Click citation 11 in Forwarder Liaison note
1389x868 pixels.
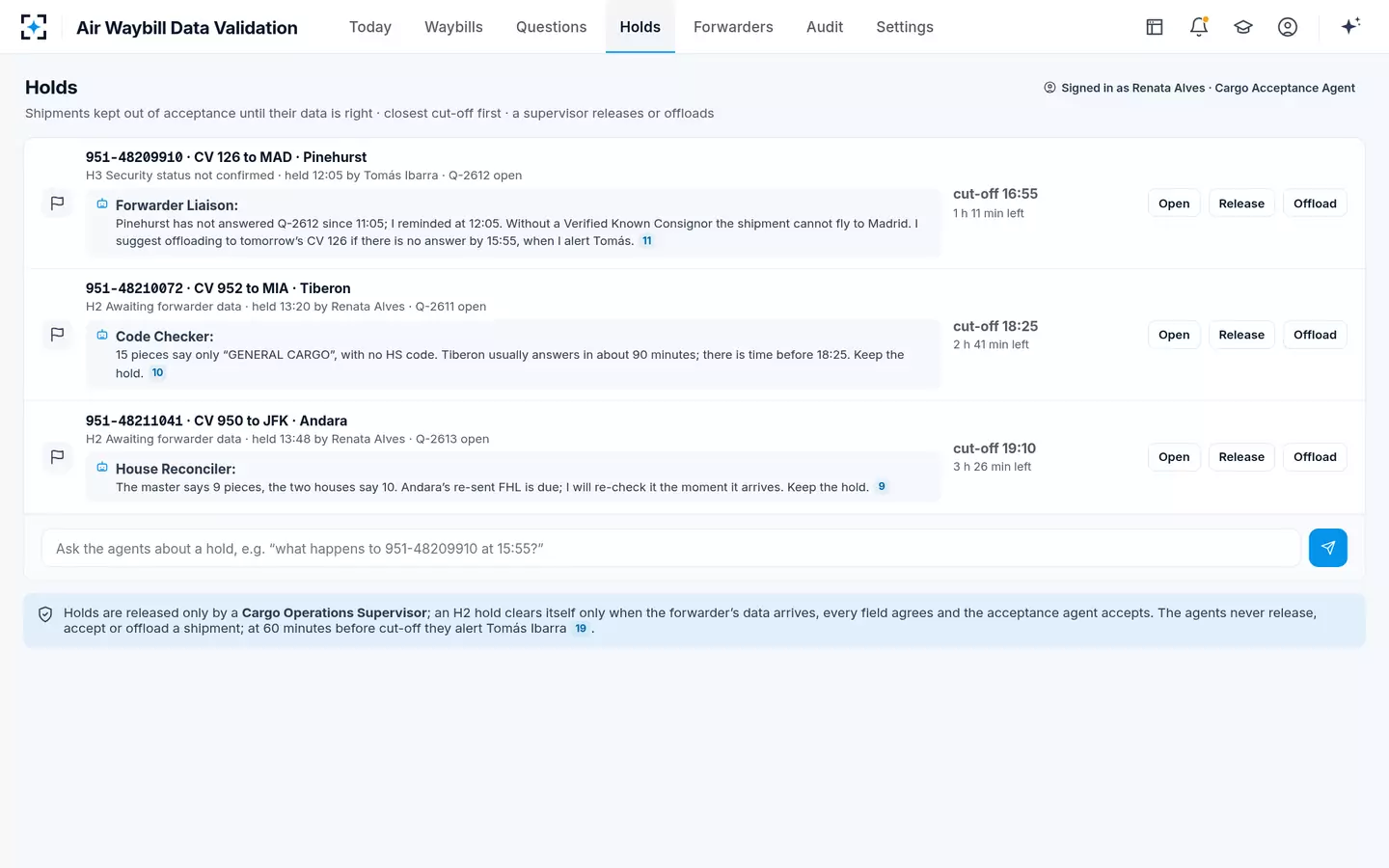pos(647,241)
